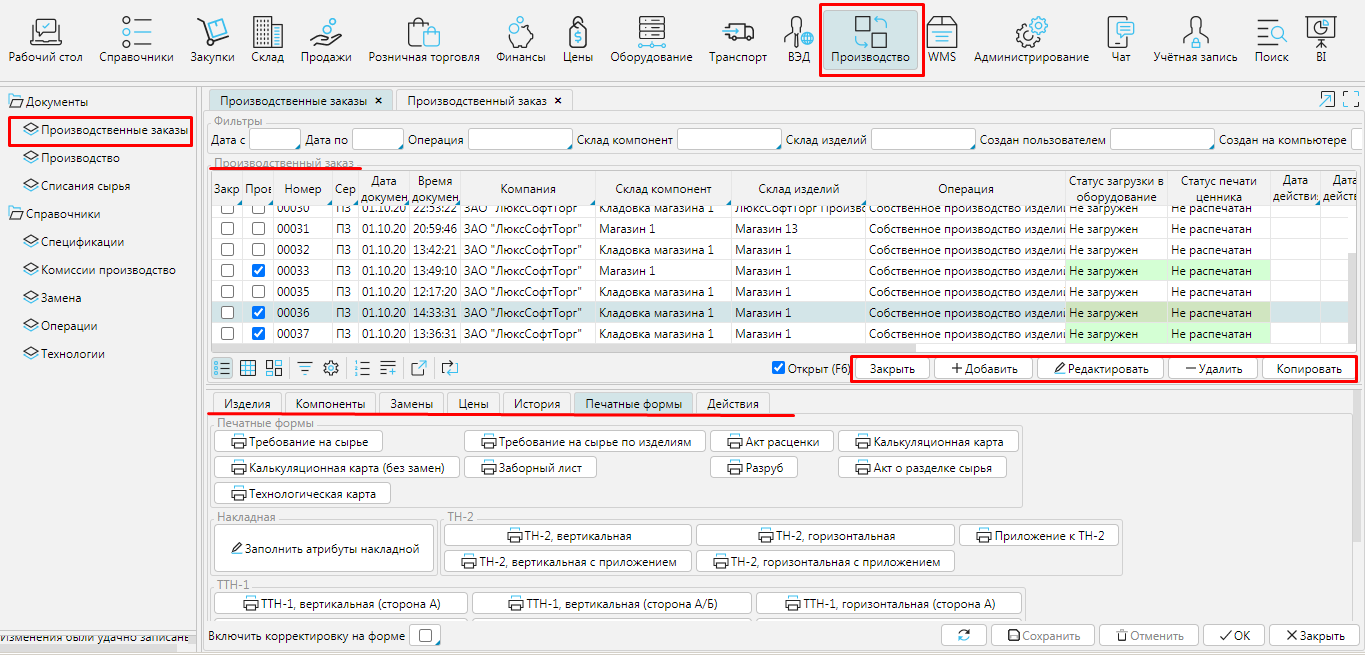
Task: Click the filter icon in grid toolbar
Action: pos(305,368)
